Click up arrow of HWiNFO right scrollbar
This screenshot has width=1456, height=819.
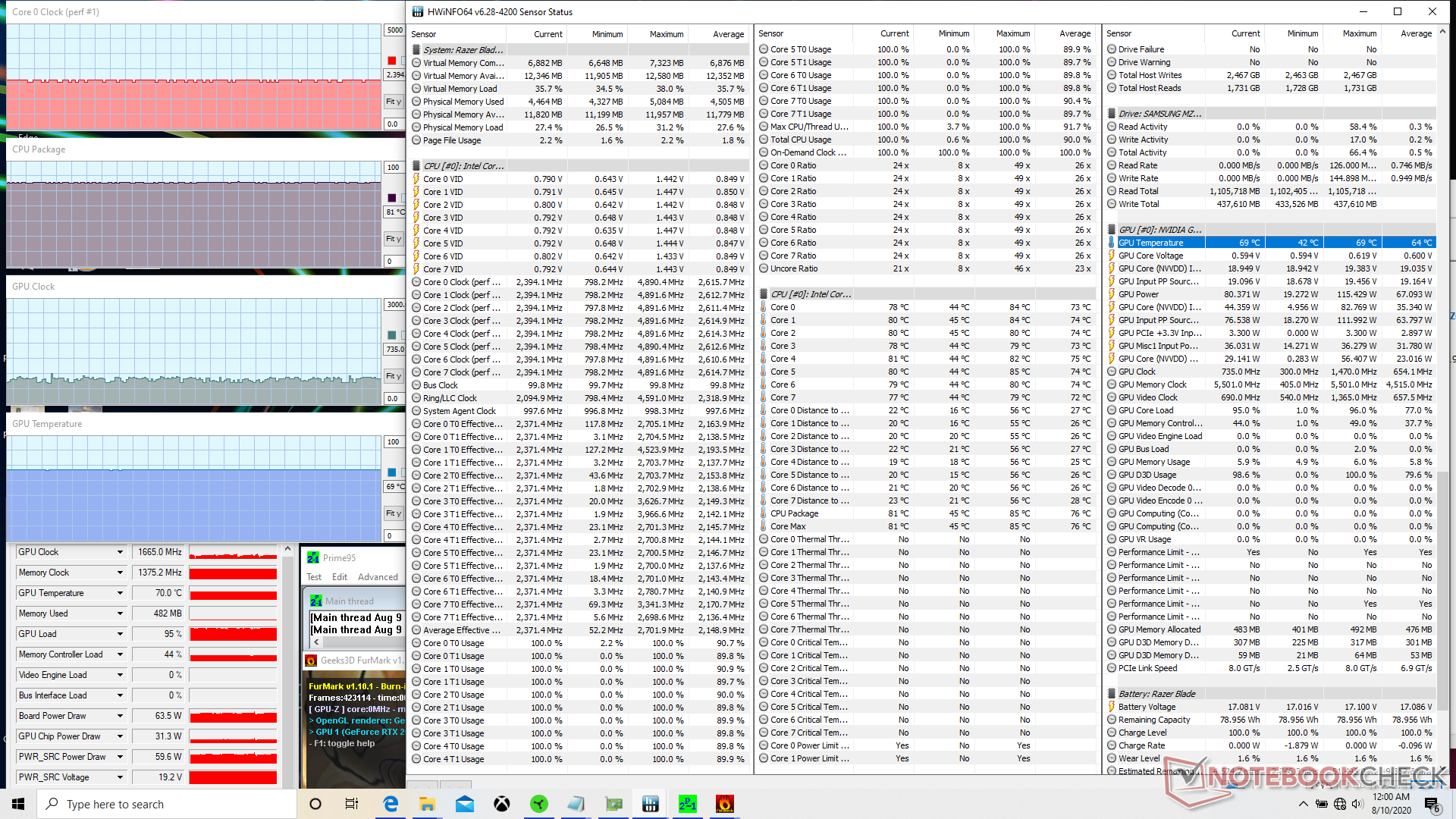click(x=1442, y=33)
